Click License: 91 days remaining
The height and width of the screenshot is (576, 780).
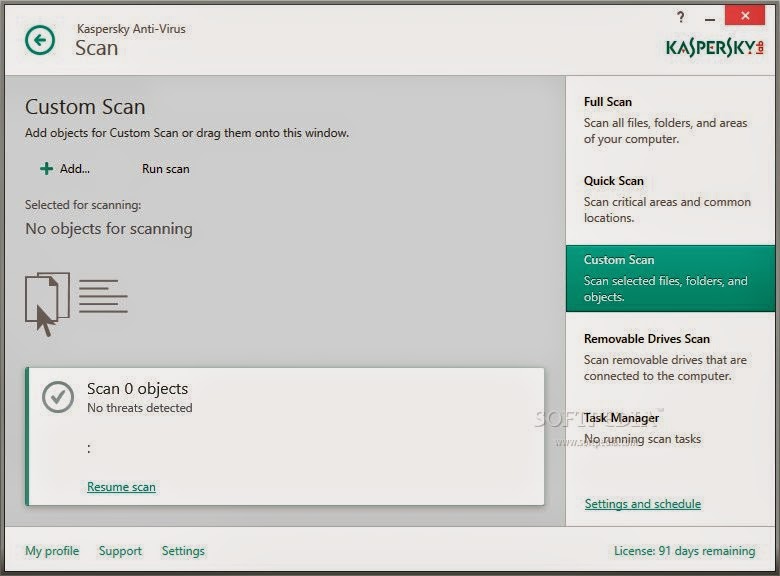coord(684,551)
